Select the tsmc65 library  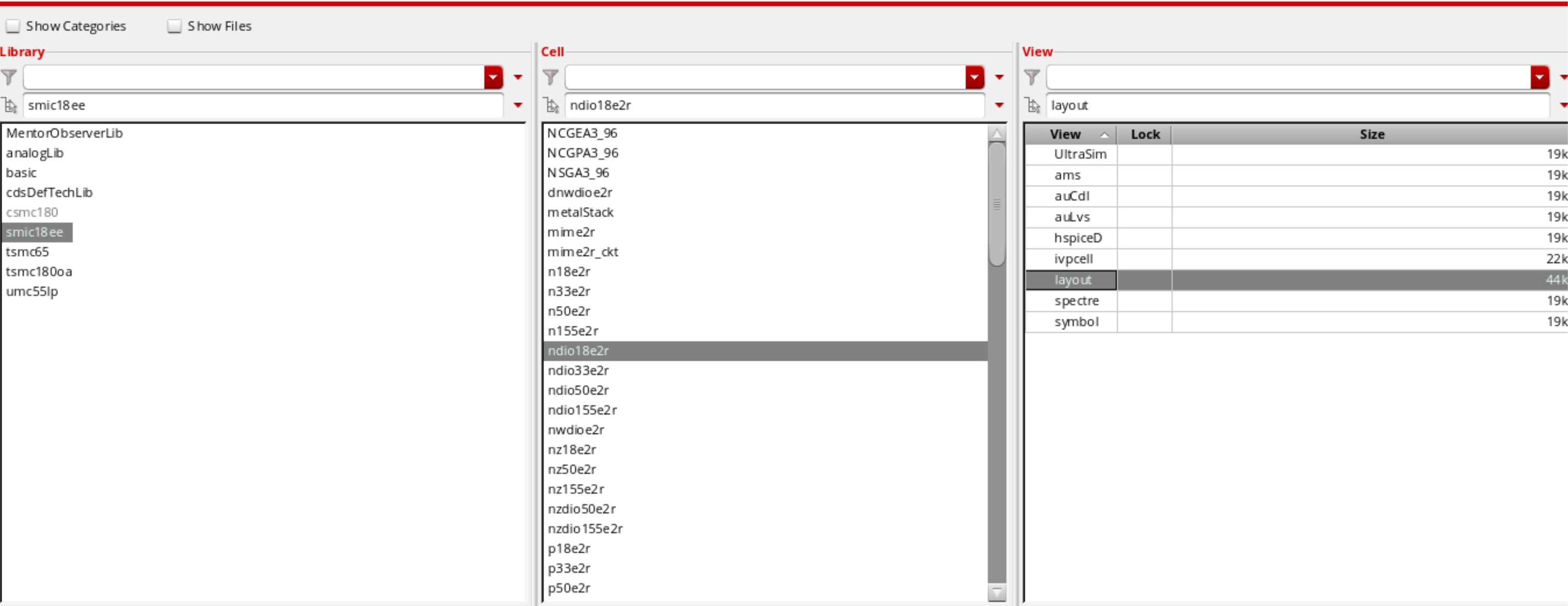27,251
